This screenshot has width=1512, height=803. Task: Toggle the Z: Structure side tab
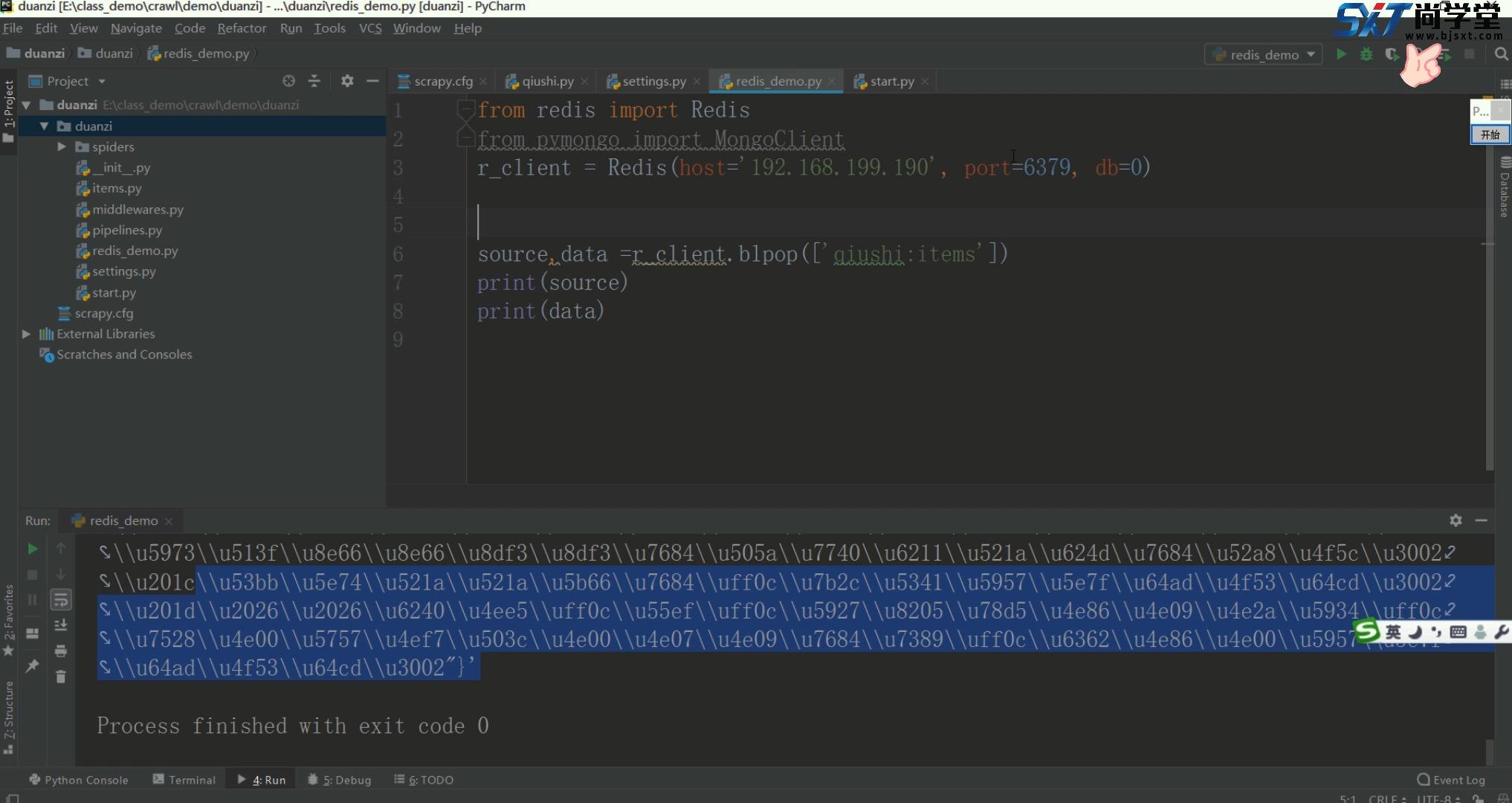8,717
